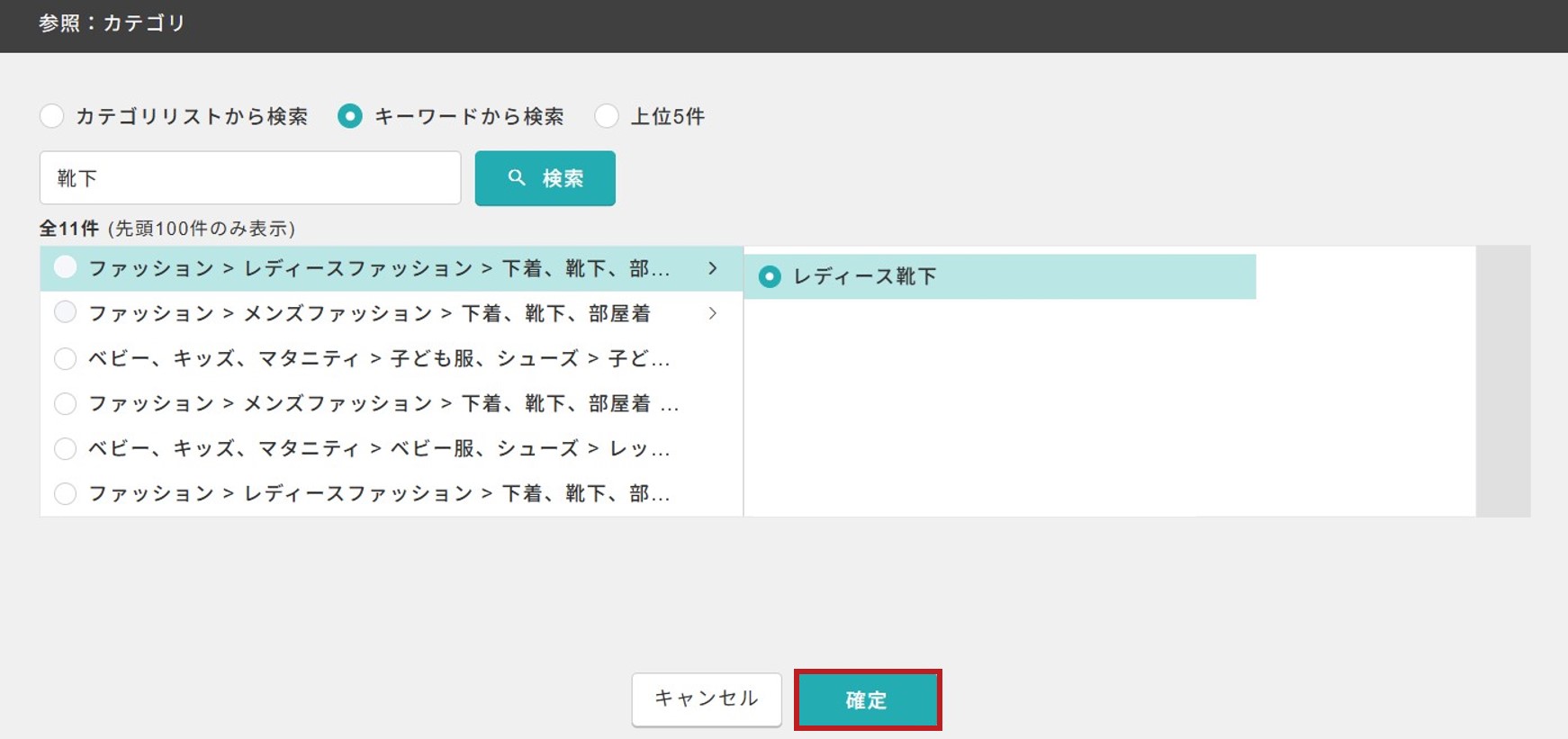The image size is (1568, 739).
Task: Click ベビー、キッズ、マタニティ > ベビー服 row text
Action: pyautogui.click(x=379, y=448)
